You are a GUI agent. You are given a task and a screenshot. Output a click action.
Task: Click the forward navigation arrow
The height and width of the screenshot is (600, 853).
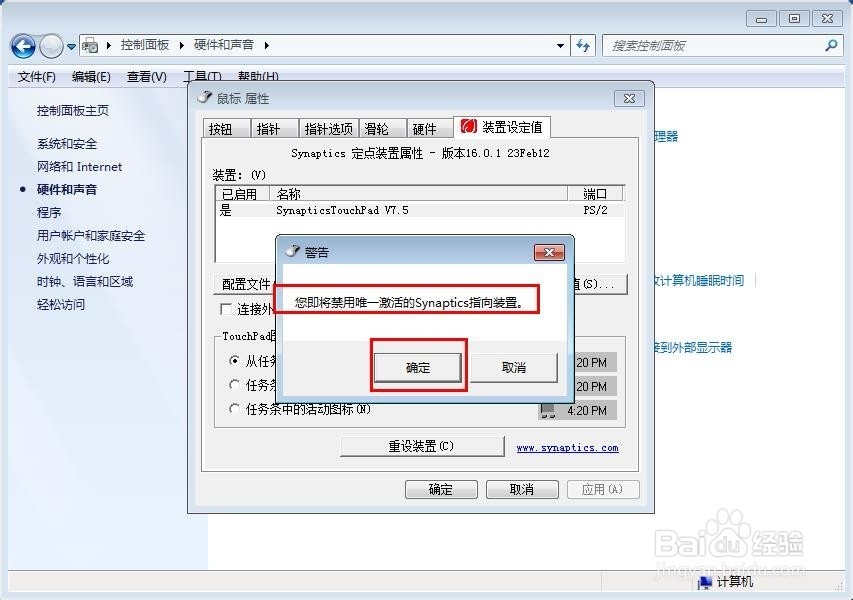pos(52,46)
